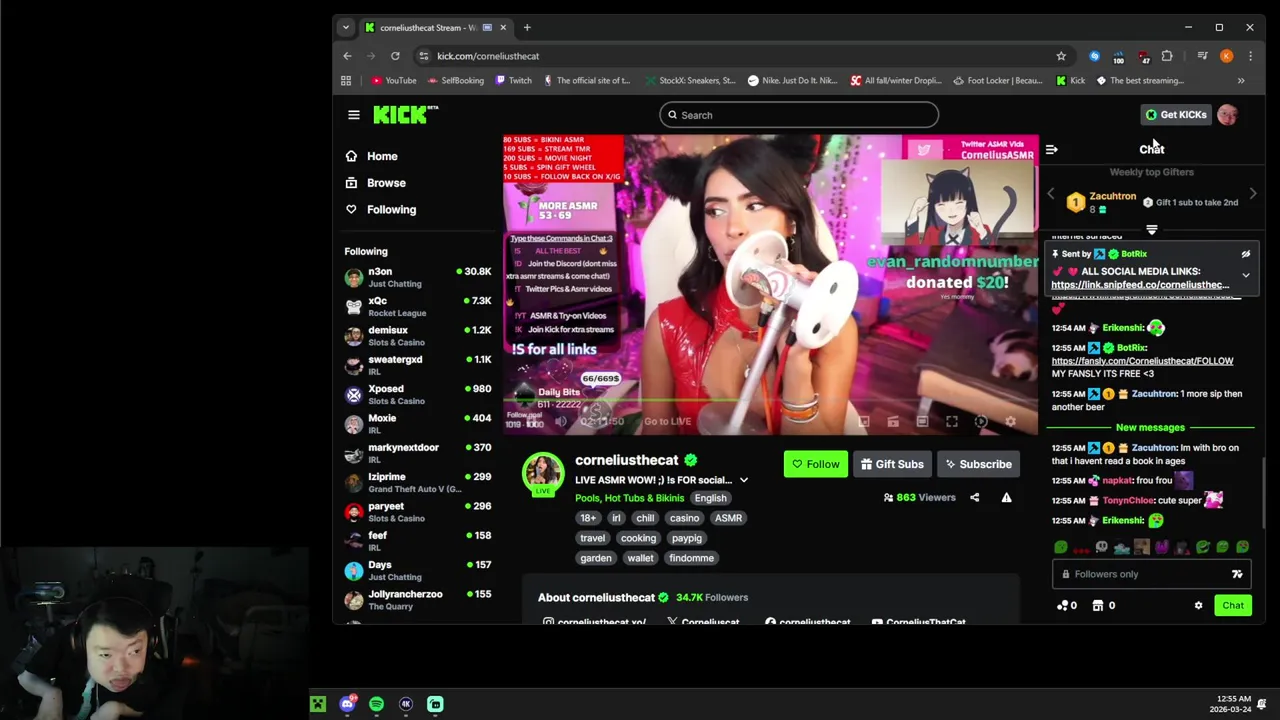Open the YouTube bookmark

[x=393, y=81]
